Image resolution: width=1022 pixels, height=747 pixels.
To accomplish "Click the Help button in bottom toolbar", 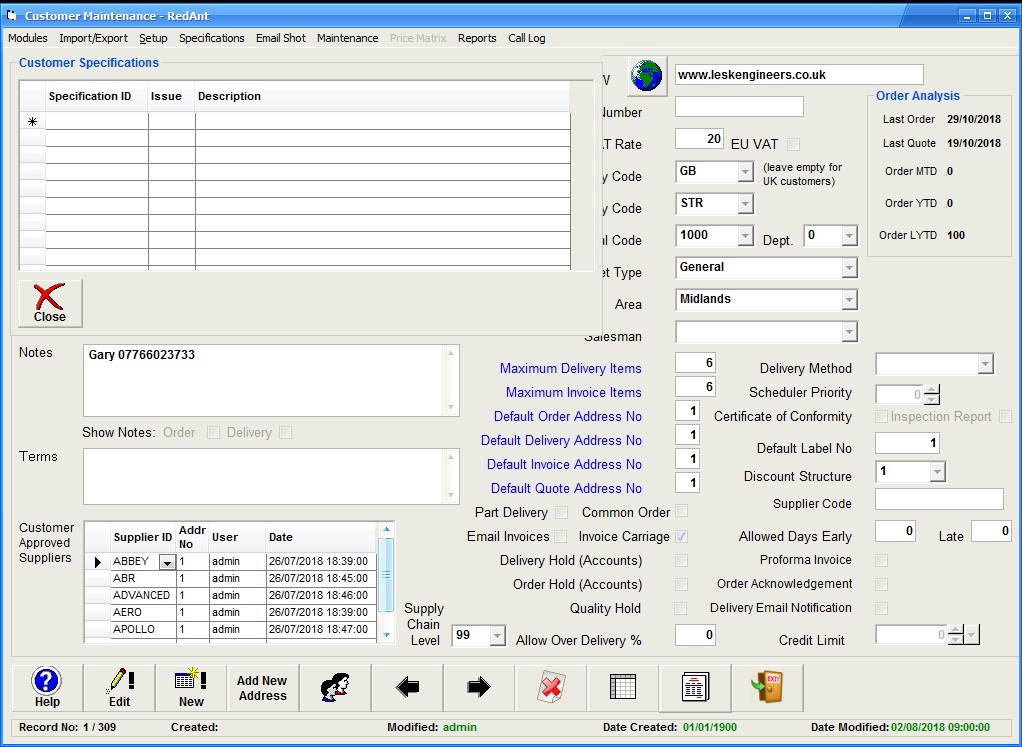I will click(47, 688).
